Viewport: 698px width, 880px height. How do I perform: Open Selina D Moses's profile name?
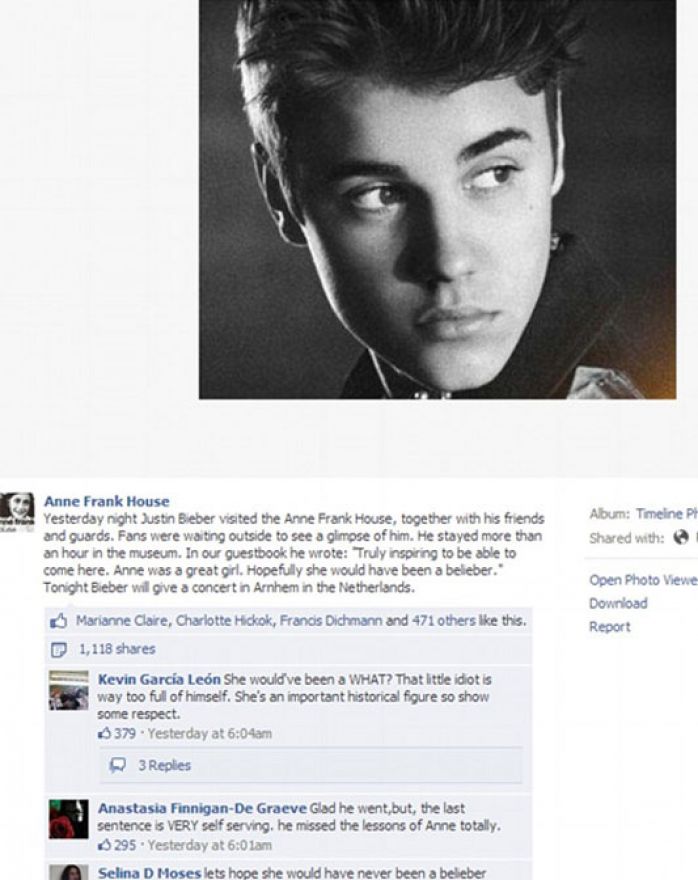pyautogui.click(x=149, y=873)
